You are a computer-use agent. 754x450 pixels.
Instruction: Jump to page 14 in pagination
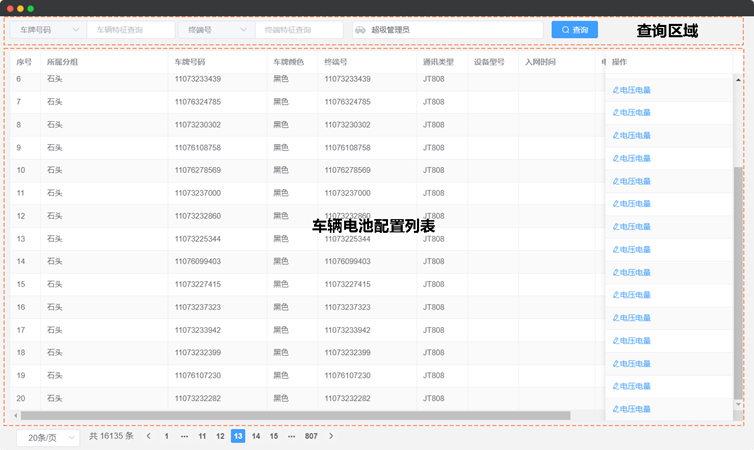coord(256,436)
